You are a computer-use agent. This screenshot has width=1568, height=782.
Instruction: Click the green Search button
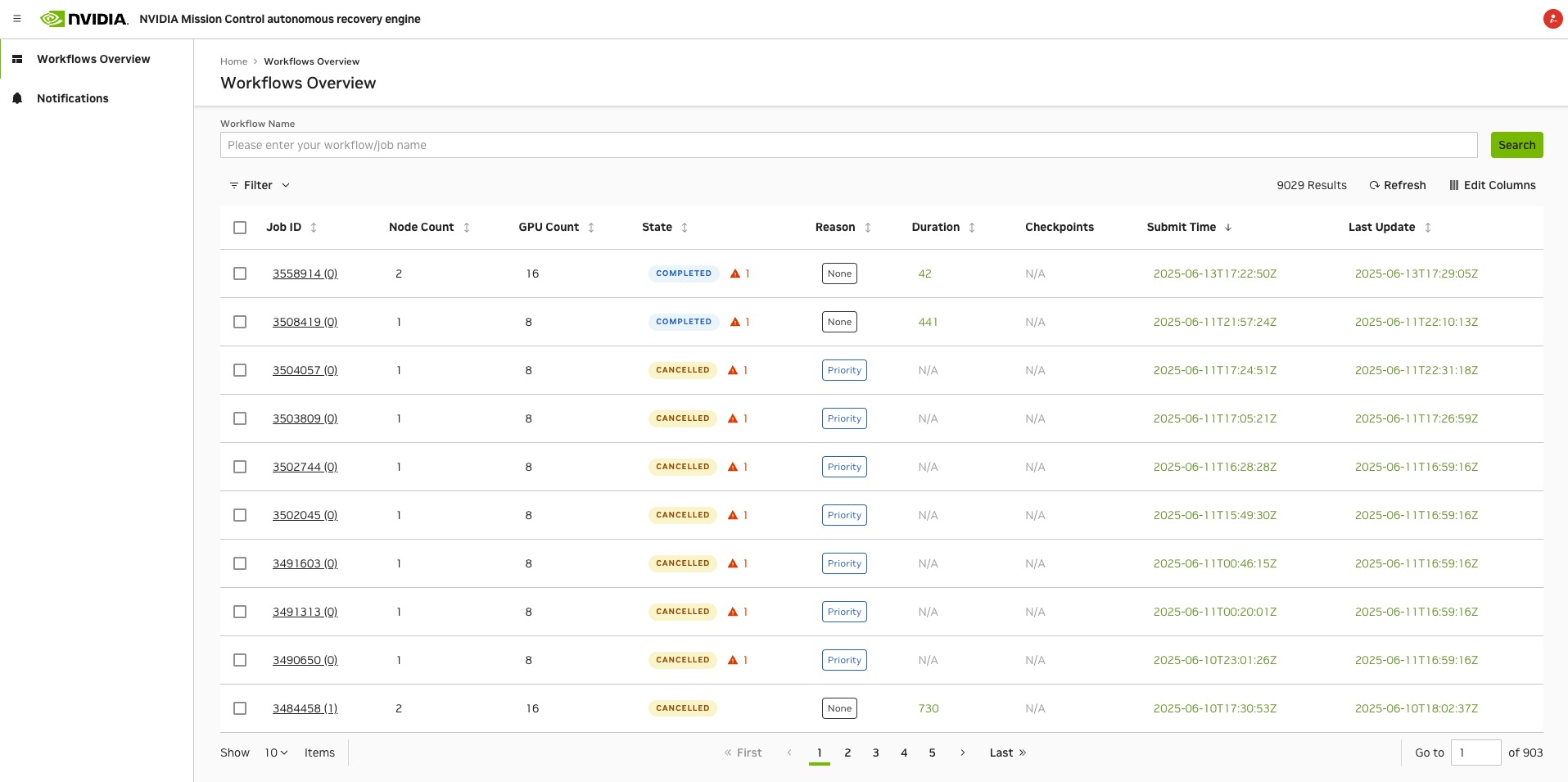tap(1516, 145)
